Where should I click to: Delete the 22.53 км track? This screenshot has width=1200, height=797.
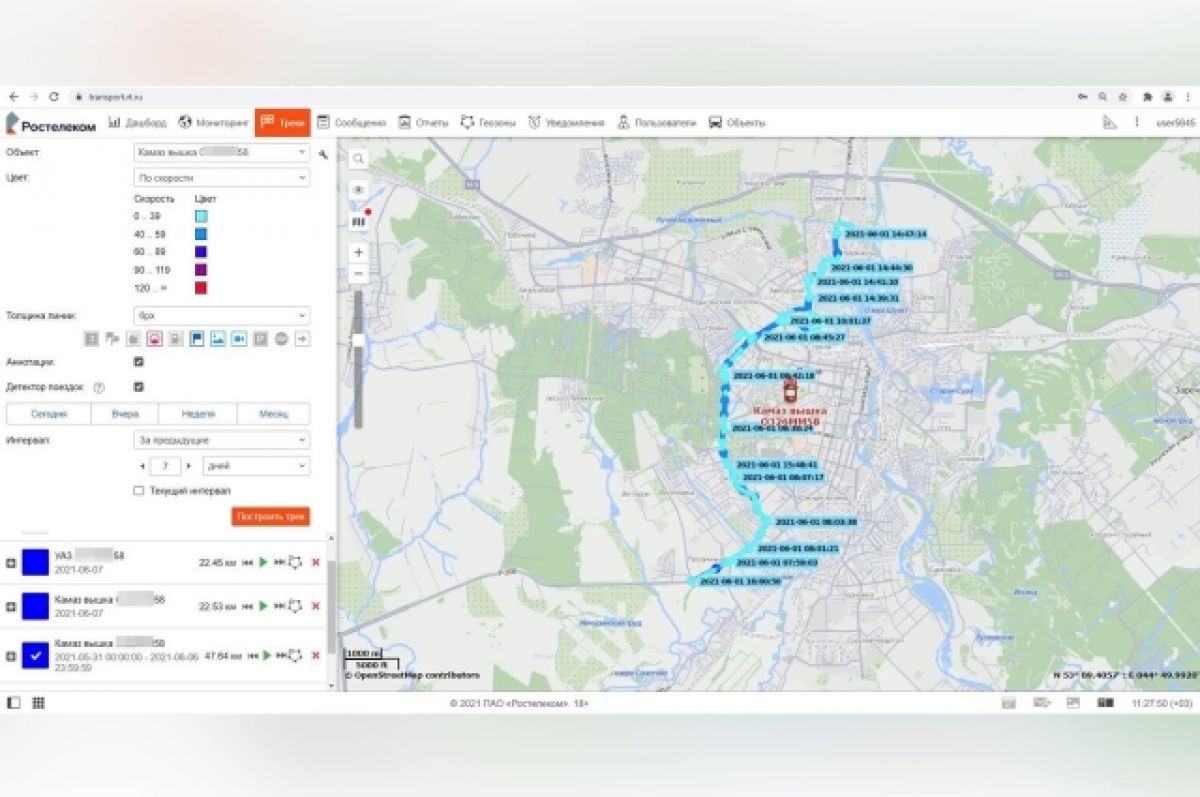[316, 606]
